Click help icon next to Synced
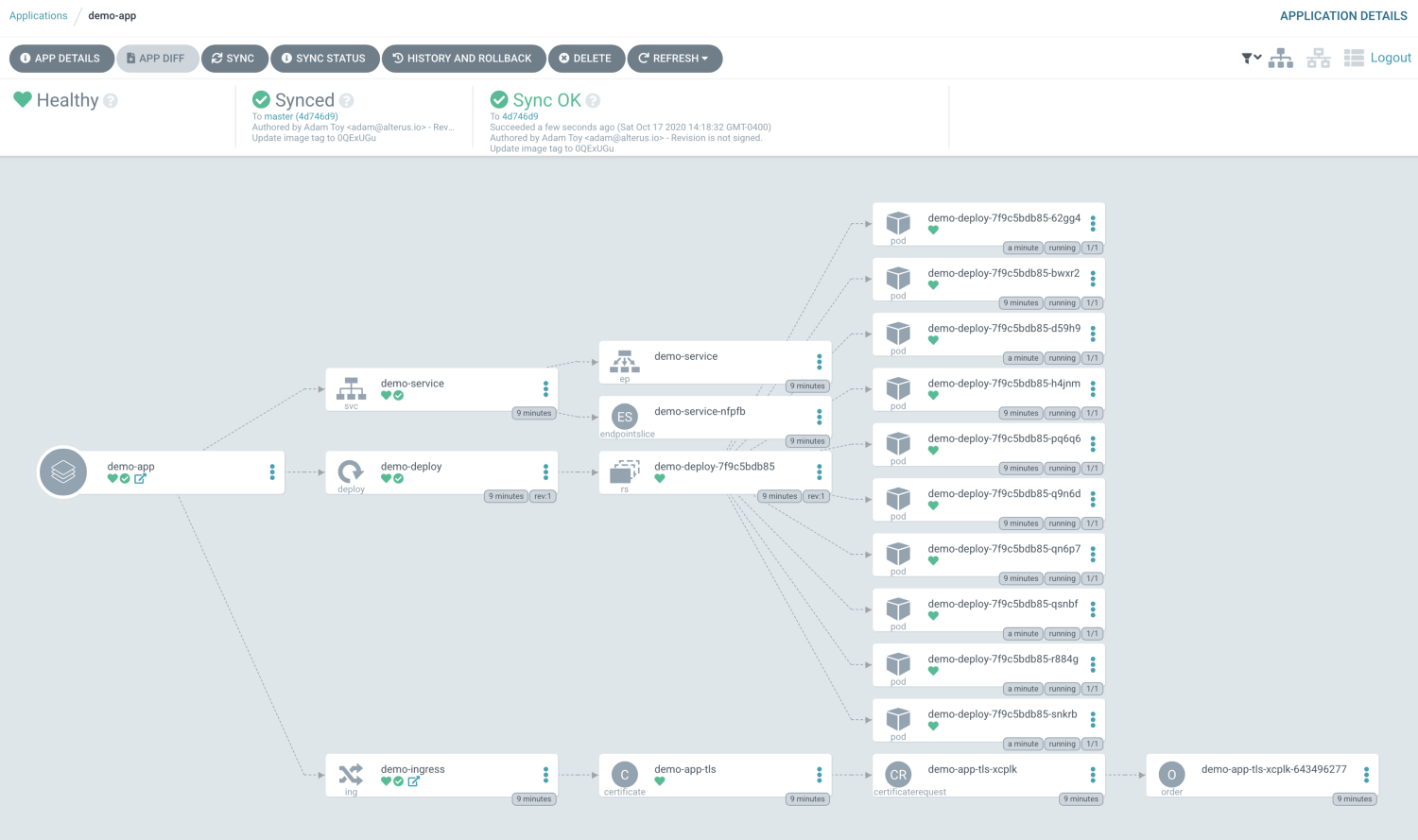 coord(347,100)
